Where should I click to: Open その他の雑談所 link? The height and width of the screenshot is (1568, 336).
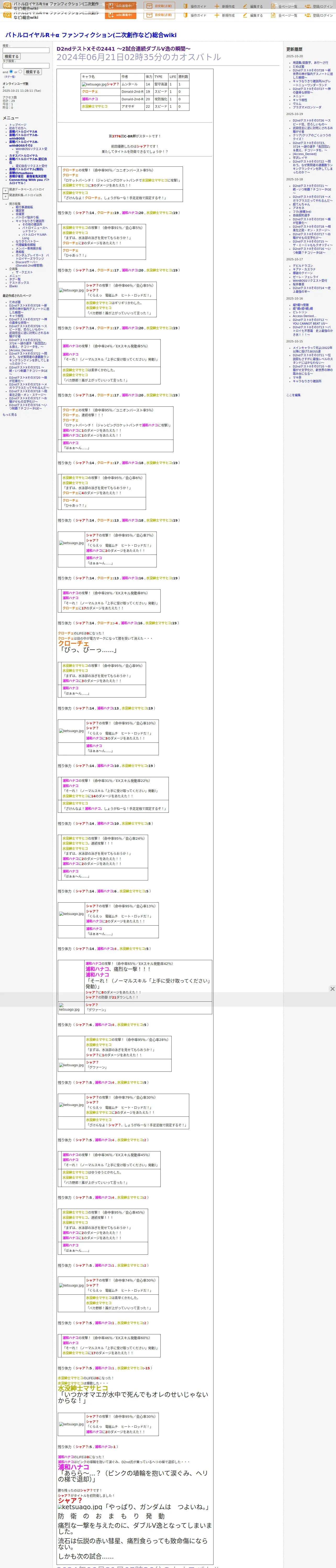(32, 224)
